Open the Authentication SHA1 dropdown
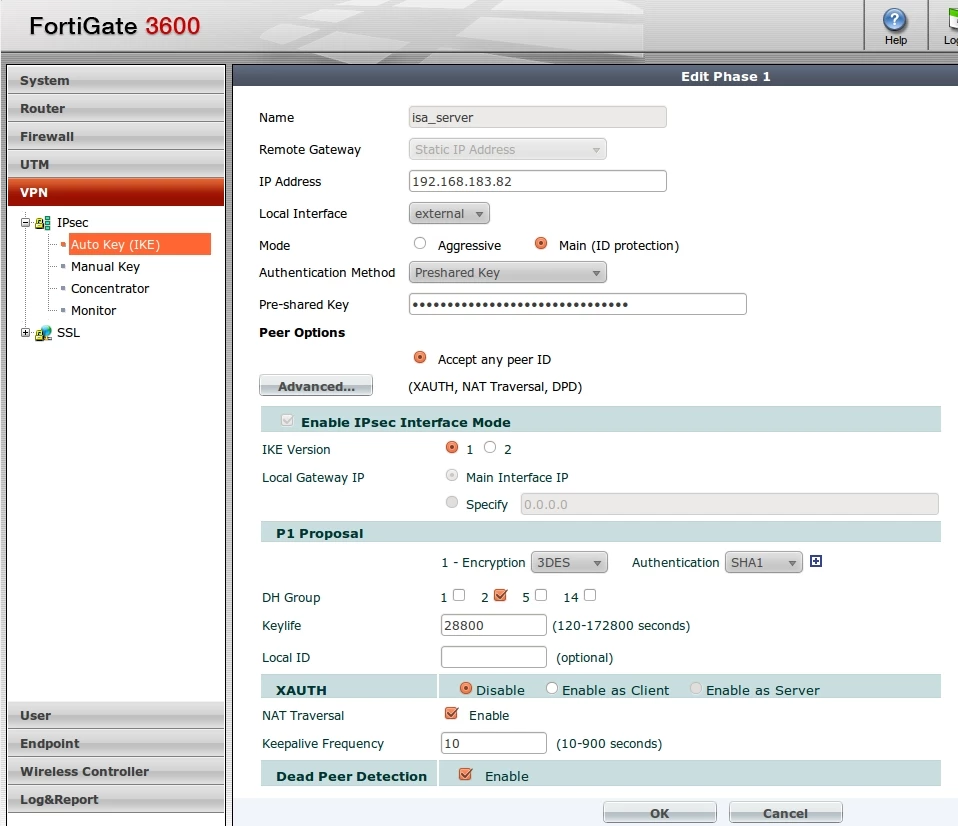 click(x=763, y=562)
